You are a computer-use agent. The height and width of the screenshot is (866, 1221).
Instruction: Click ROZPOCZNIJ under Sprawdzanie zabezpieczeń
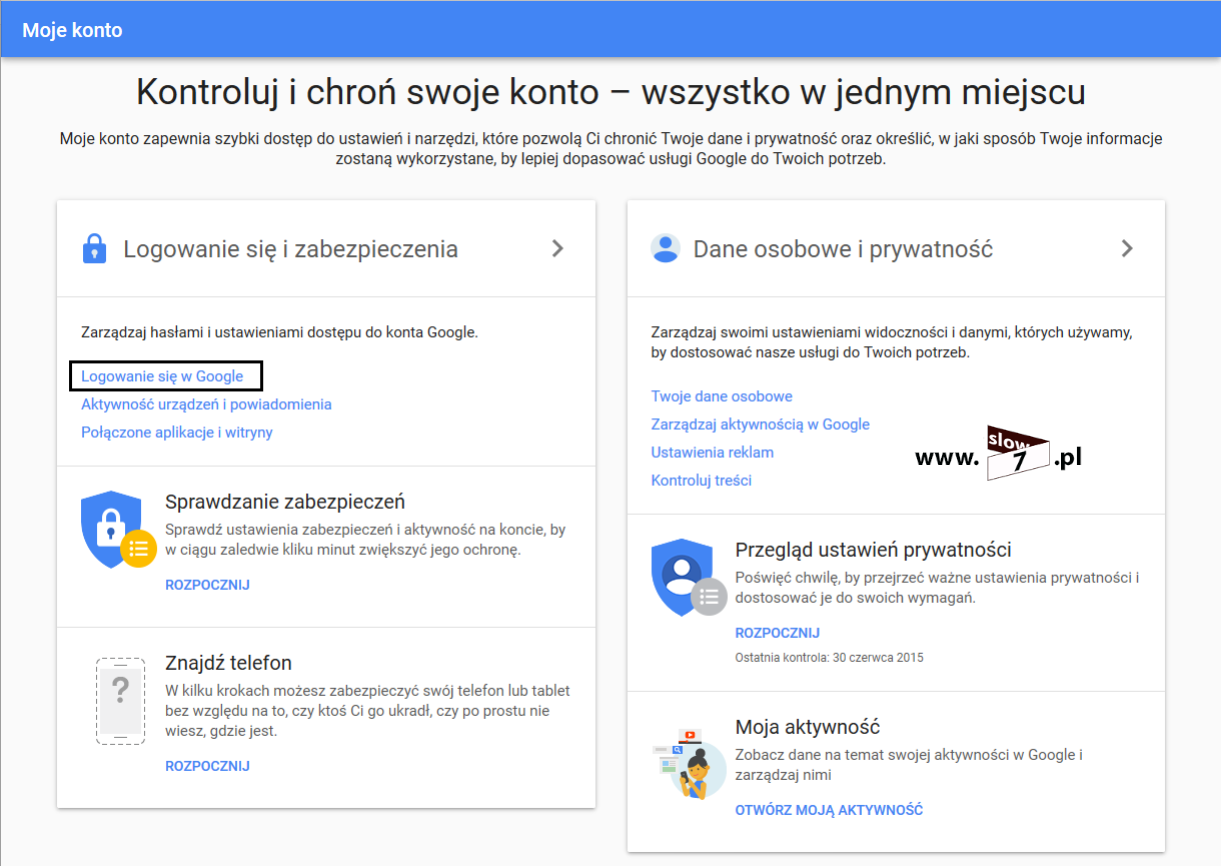pyautogui.click(x=207, y=585)
